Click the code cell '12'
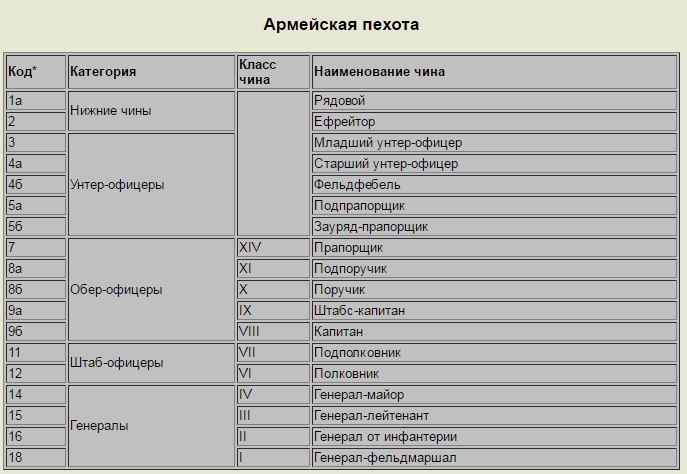The height and width of the screenshot is (474, 687). coord(36,374)
